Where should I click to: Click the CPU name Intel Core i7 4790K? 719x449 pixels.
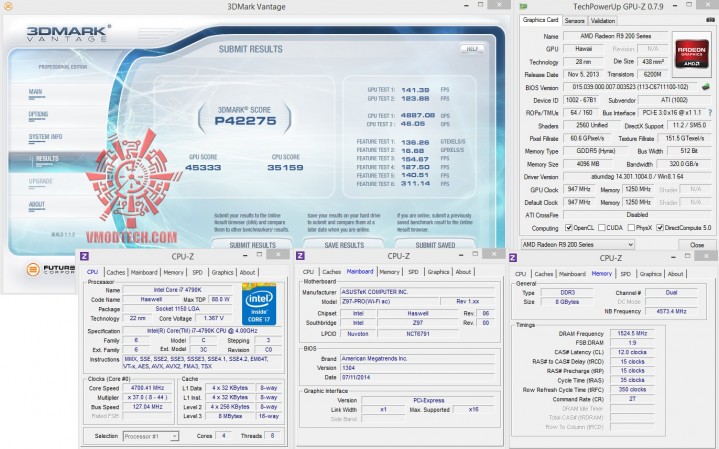[x=177, y=289]
